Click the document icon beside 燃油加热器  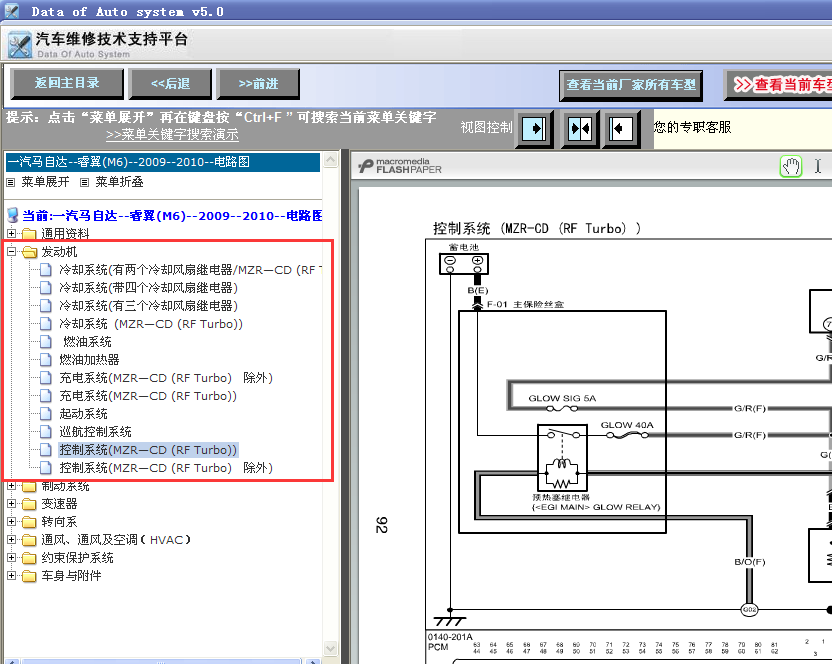tap(46, 360)
